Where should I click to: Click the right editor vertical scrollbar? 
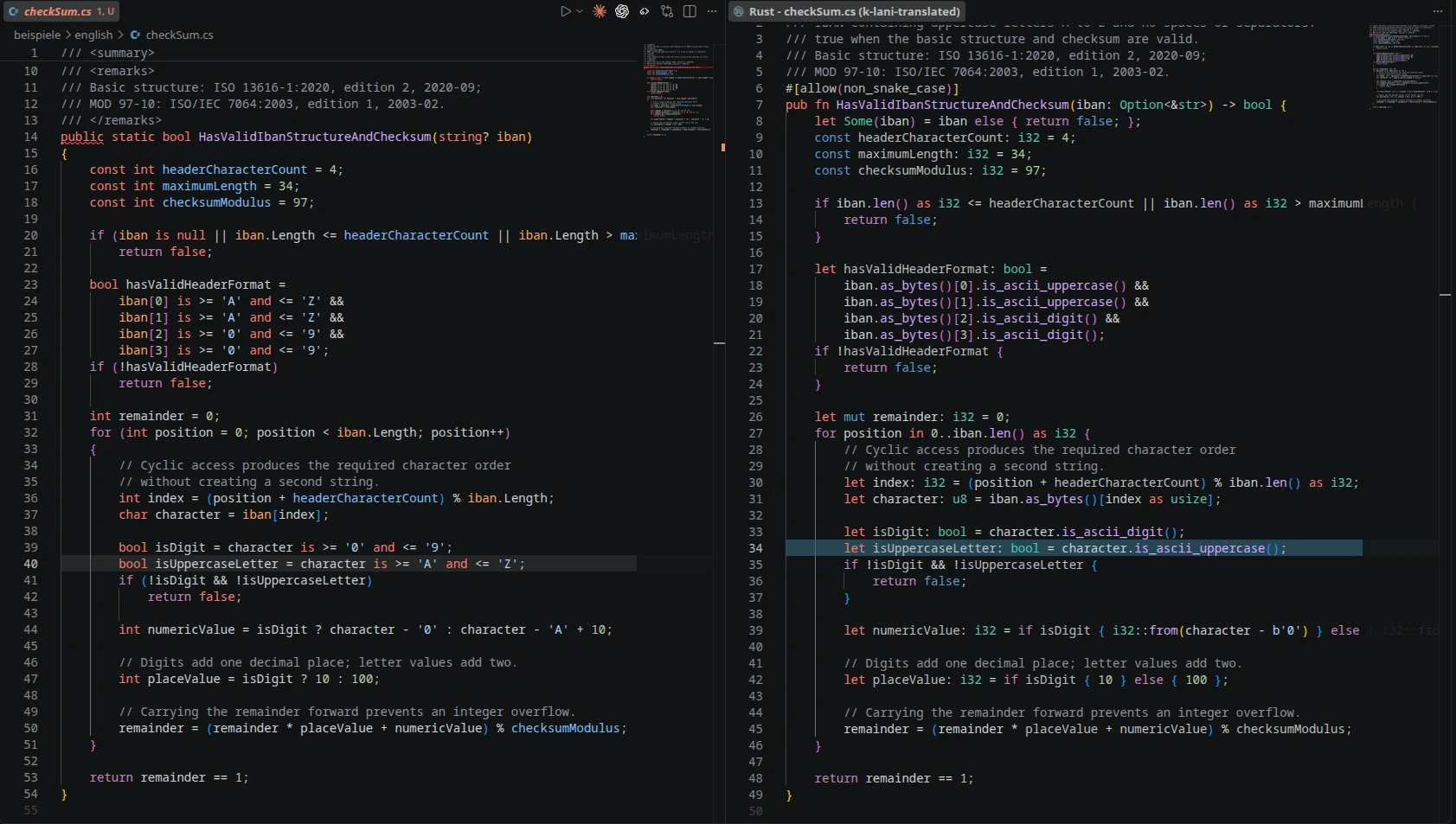1445,424
